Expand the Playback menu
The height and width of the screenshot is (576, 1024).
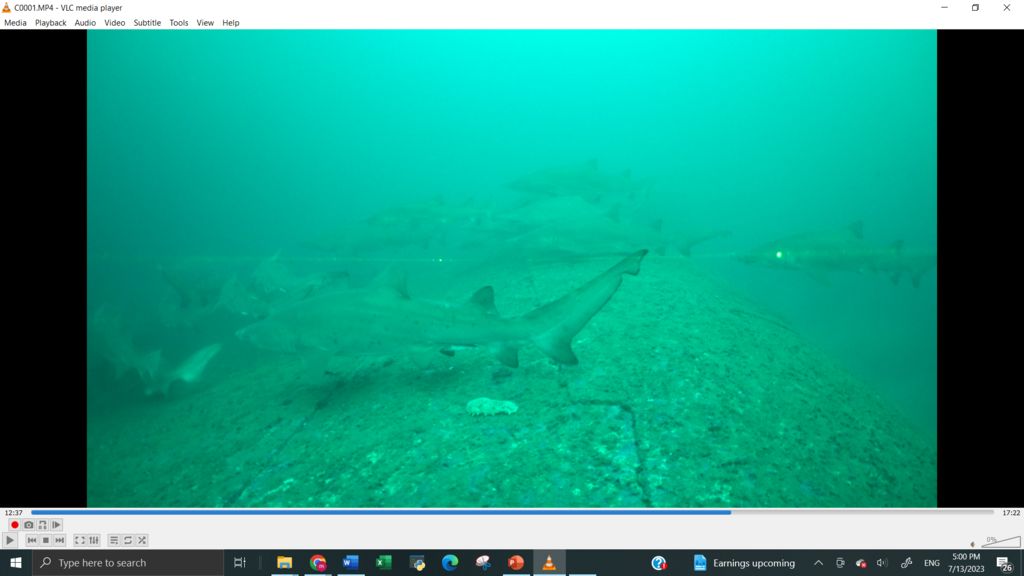coord(50,23)
